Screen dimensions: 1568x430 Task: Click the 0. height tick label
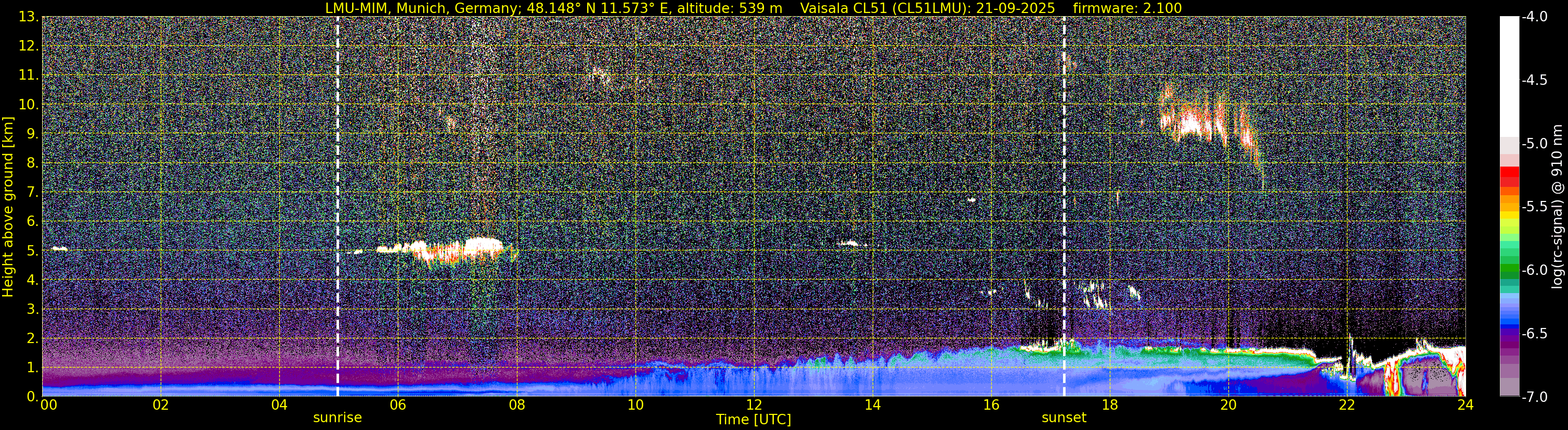pos(32,396)
